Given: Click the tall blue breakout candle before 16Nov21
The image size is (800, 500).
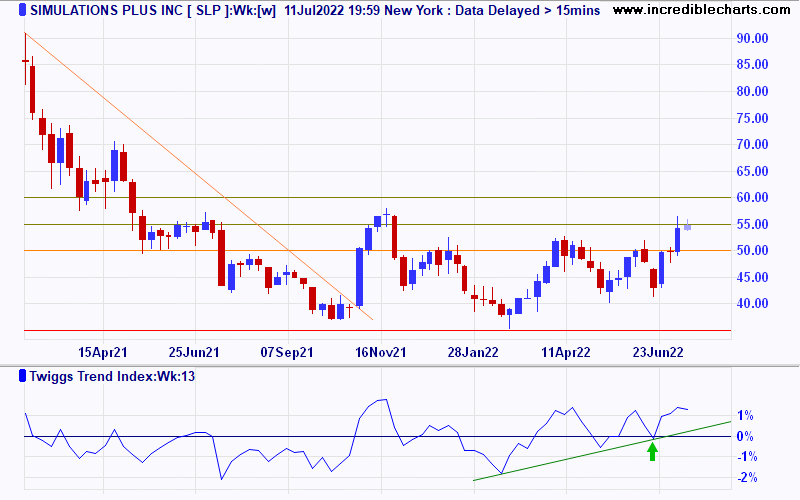Looking at the screenshot, I should (x=359, y=278).
